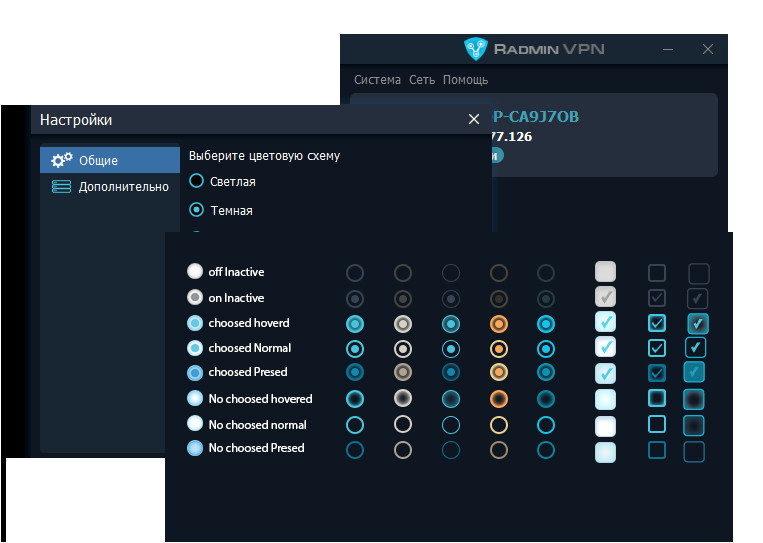This screenshot has height=543, width=763.
Task: Switch to the Общие settings tab
Action: (x=98, y=160)
